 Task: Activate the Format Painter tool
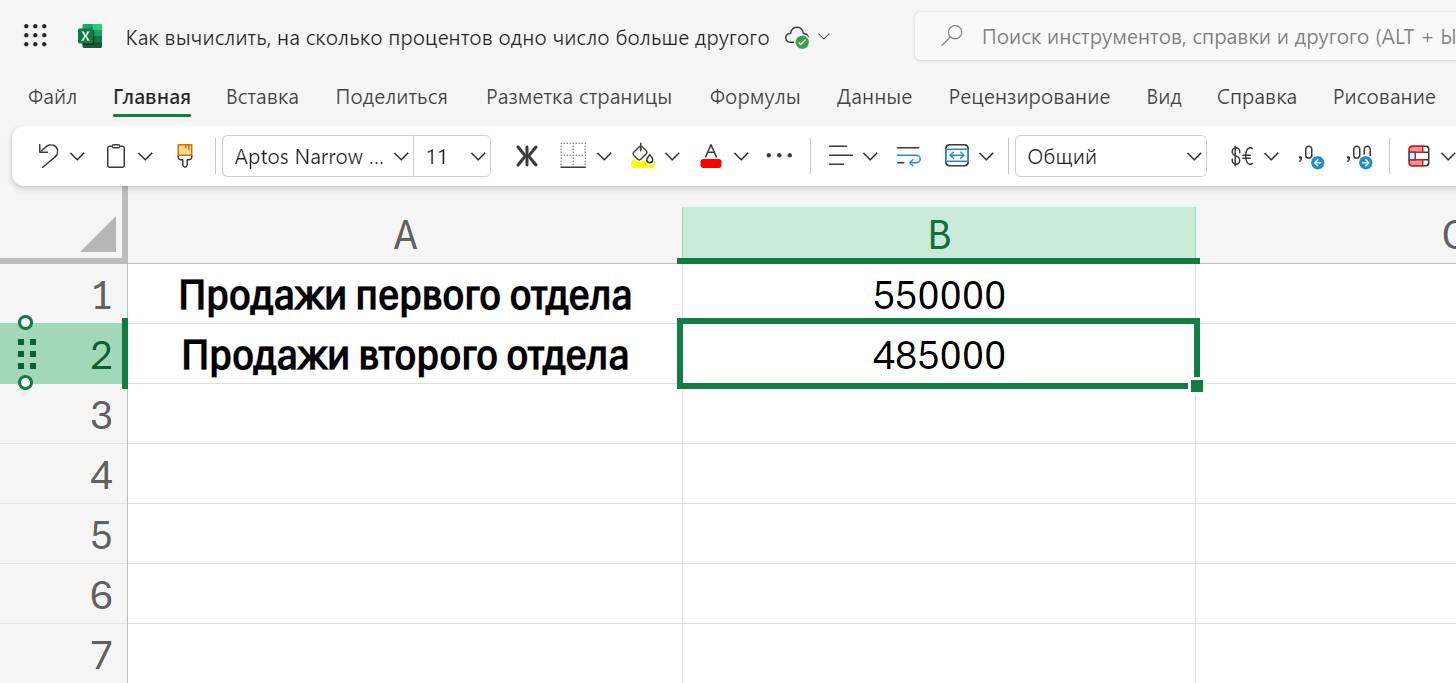click(186, 156)
